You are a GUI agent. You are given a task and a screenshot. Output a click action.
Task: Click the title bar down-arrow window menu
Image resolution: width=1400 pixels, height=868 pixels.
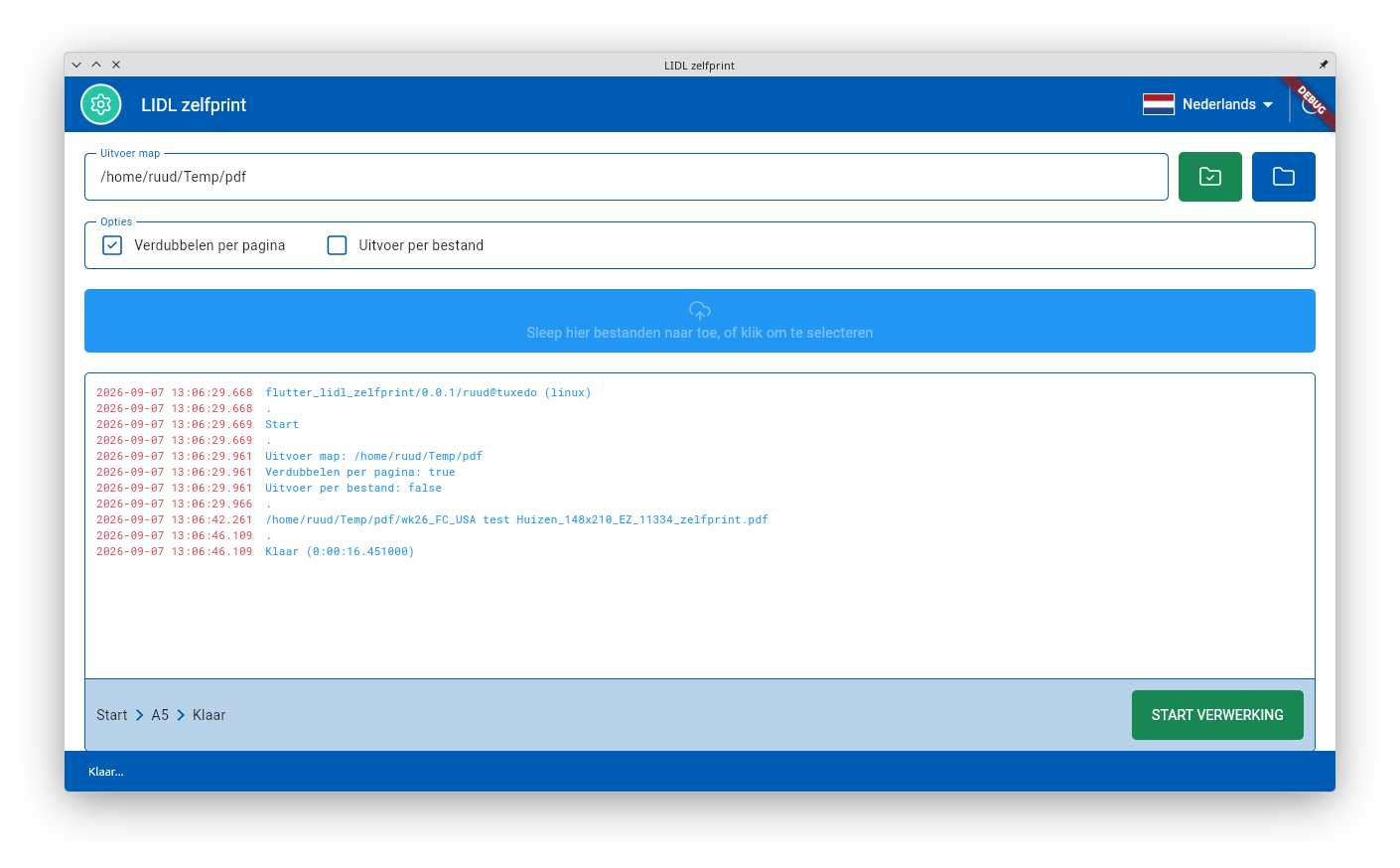click(76, 65)
